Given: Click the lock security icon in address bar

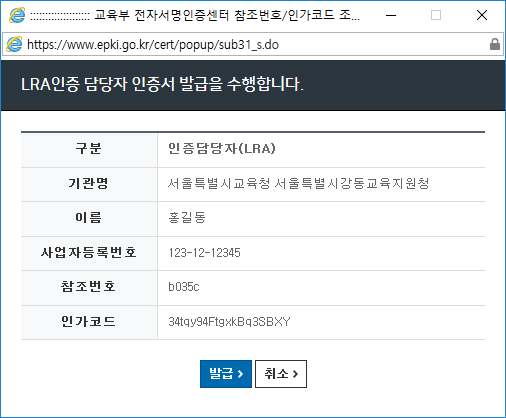Looking at the screenshot, I should click(x=495, y=44).
